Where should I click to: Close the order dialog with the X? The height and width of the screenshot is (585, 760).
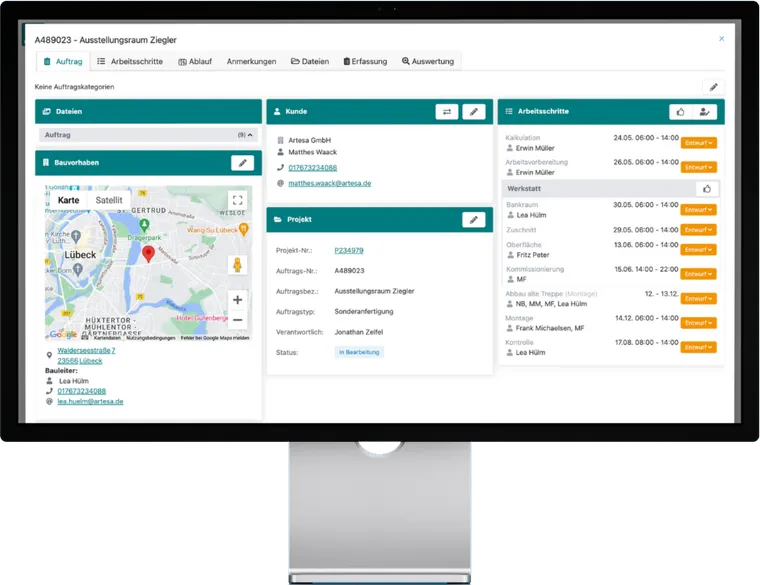click(x=721, y=39)
